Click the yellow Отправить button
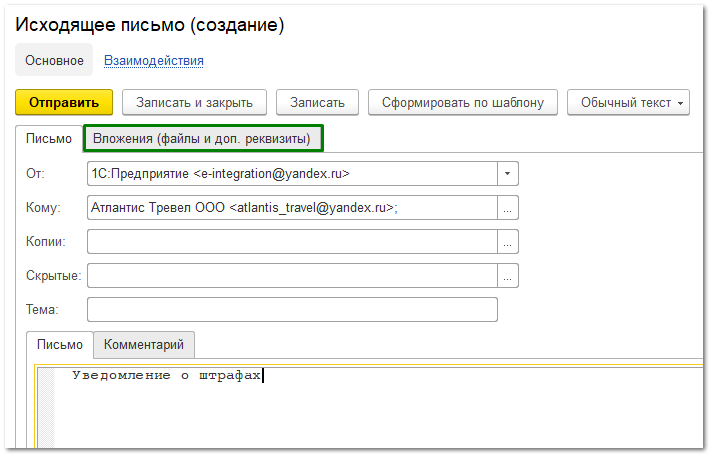 point(63,102)
